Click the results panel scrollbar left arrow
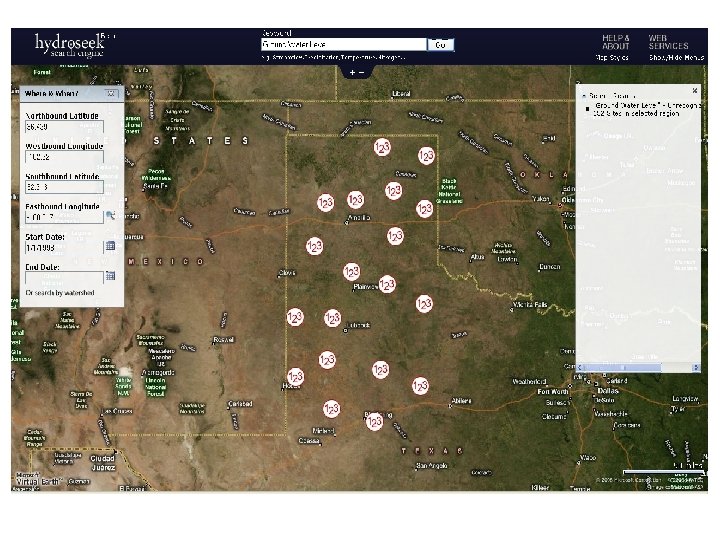This screenshot has height=540, width=720. click(579, 367)
